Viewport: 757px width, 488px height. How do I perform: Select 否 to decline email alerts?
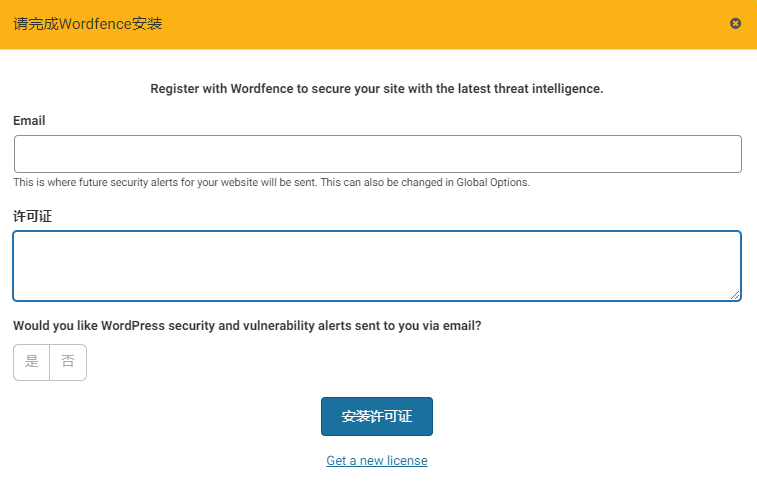pos(68,362)
